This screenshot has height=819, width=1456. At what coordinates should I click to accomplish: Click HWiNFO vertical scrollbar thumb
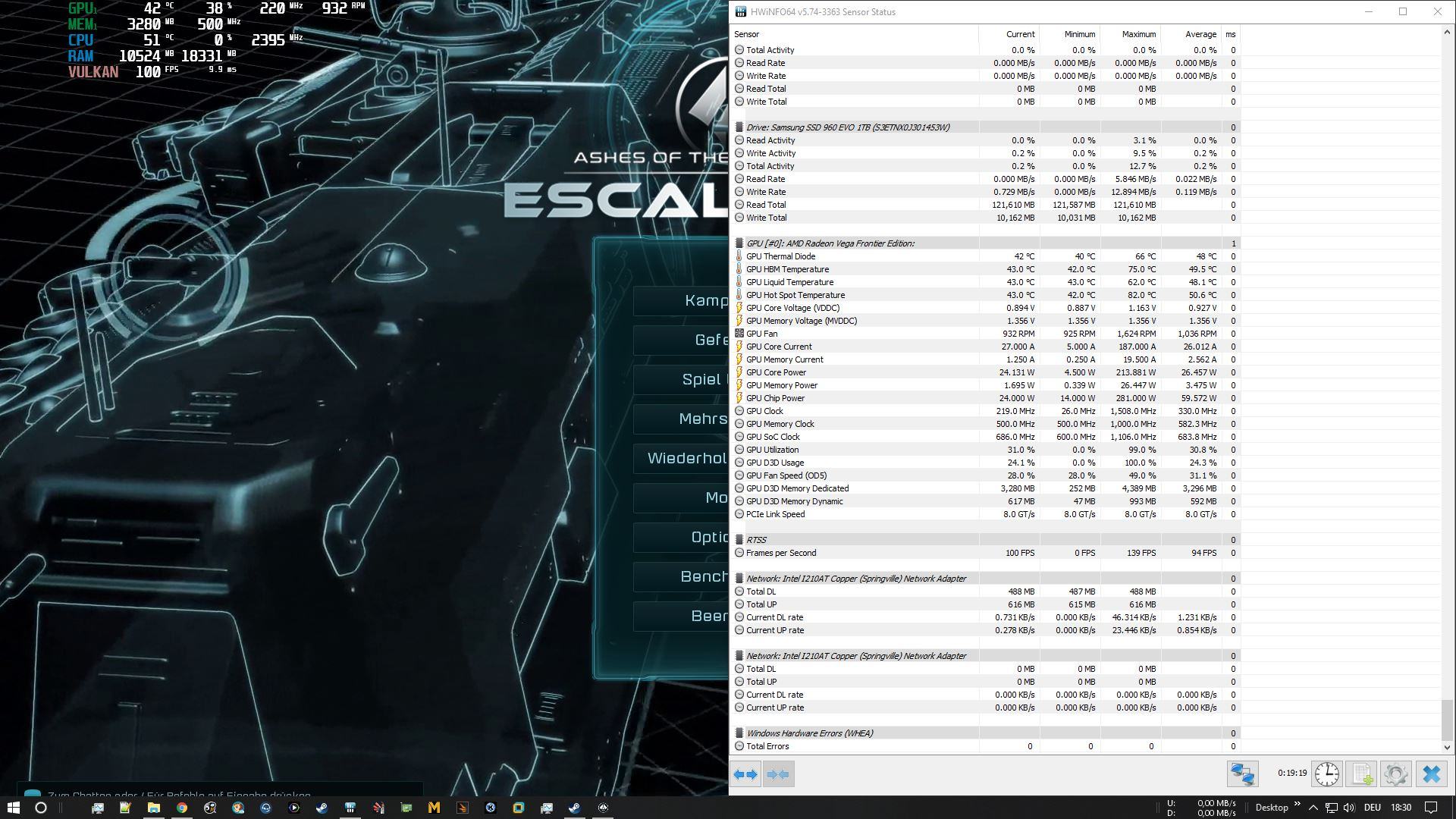point(1447,720)
